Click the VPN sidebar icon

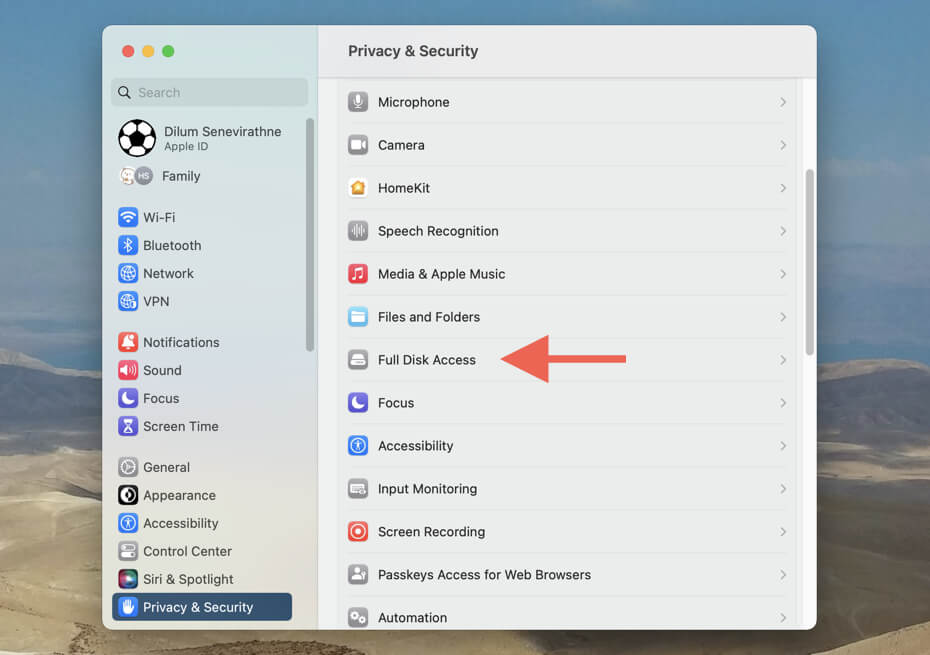[128, 301]
